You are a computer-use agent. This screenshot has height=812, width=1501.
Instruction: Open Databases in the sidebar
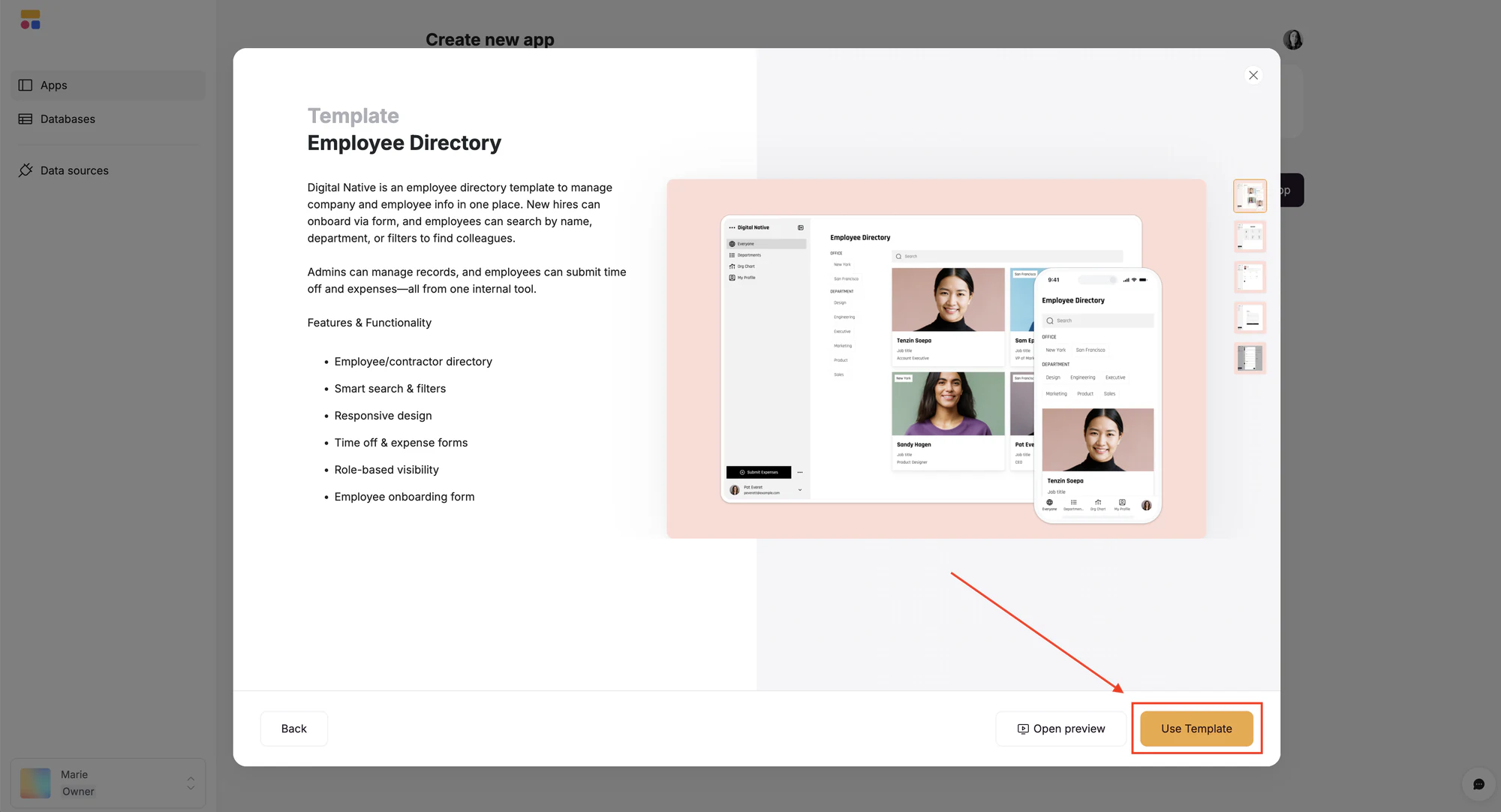tap(108, 119)
